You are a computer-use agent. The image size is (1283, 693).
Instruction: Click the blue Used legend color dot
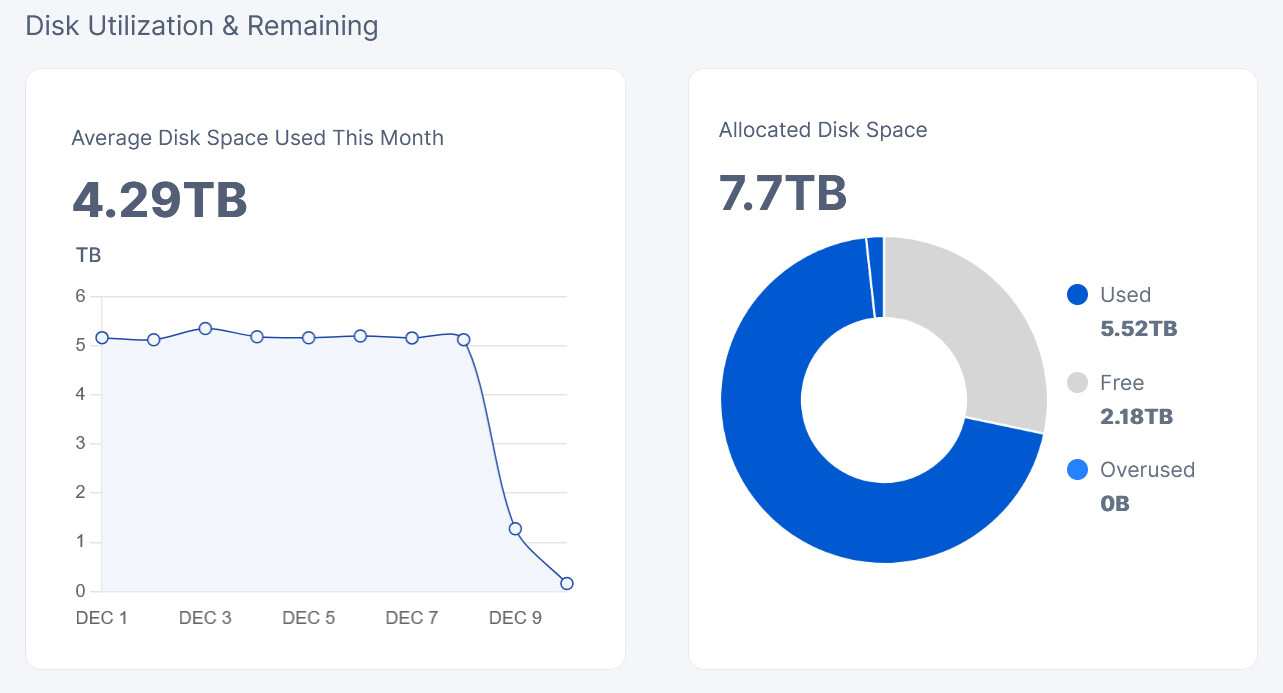point(1077,295)
